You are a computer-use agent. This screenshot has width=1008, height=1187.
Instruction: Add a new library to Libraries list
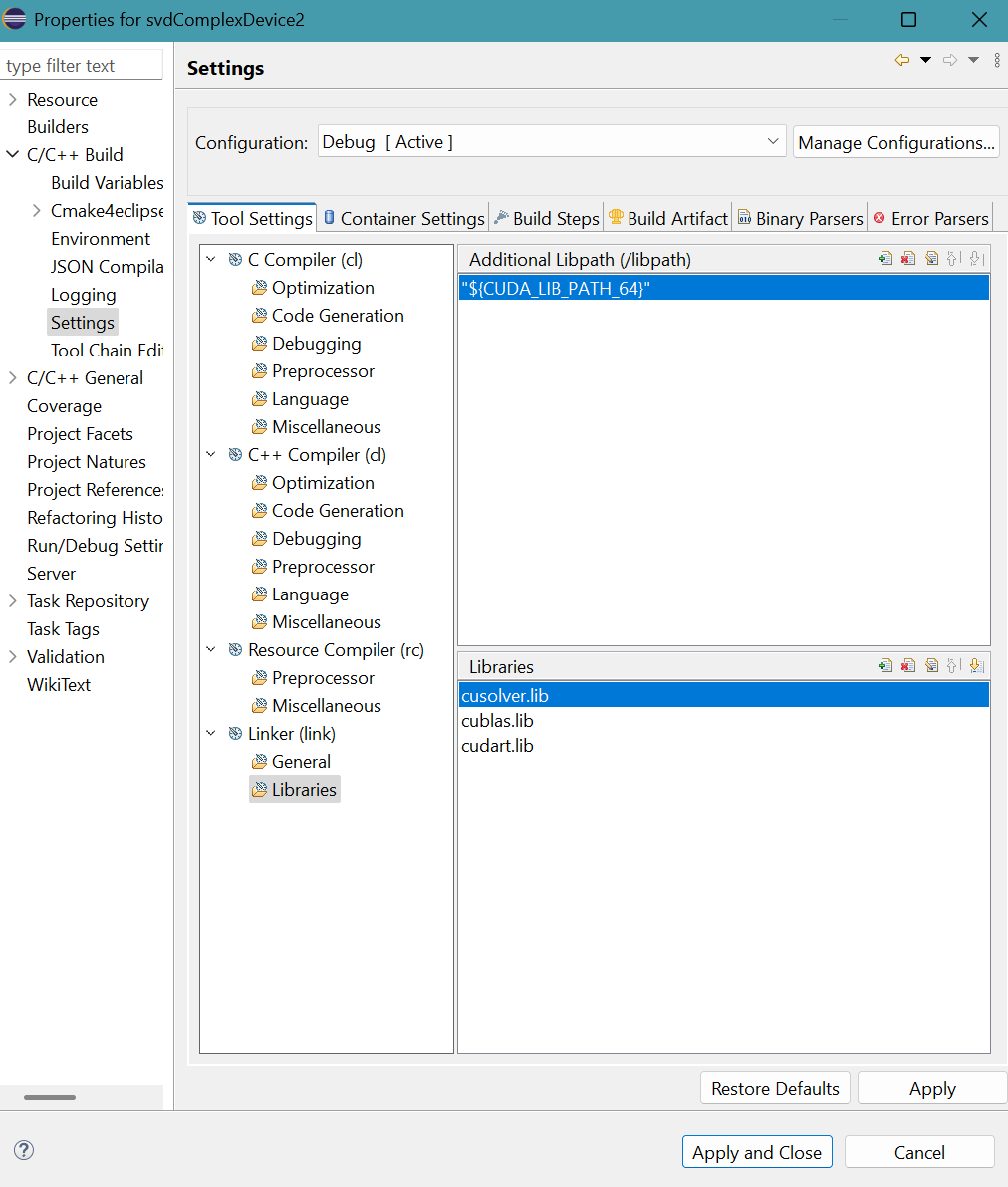click(884, 666)
